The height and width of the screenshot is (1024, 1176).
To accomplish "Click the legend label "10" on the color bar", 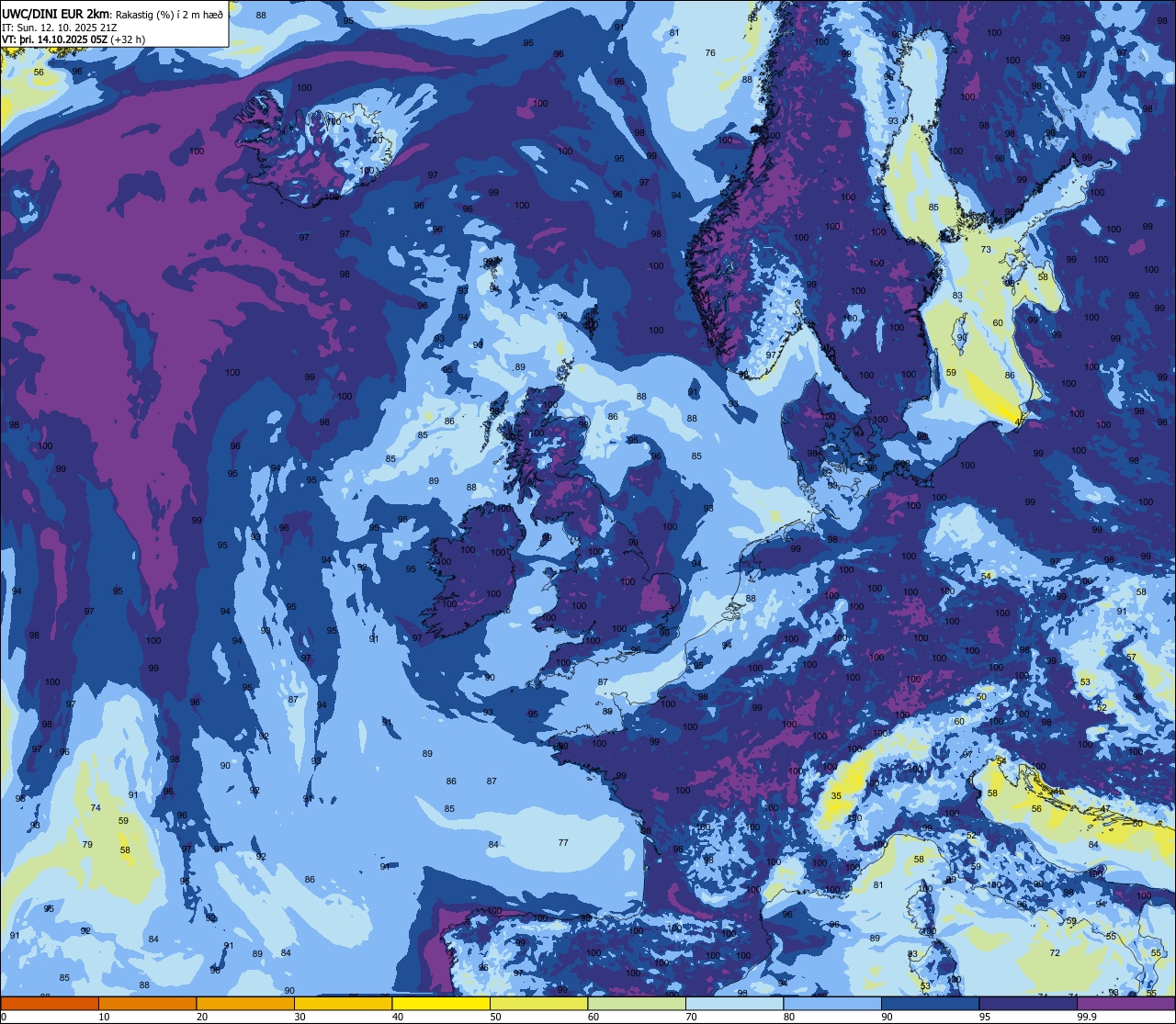I will click(x=105, y=1017).
